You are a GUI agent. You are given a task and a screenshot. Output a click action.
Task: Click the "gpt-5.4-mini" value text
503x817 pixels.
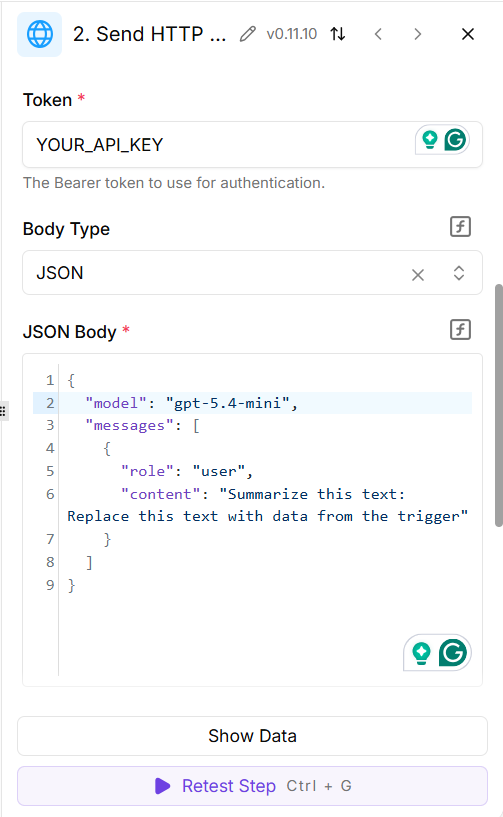(227, 403)
